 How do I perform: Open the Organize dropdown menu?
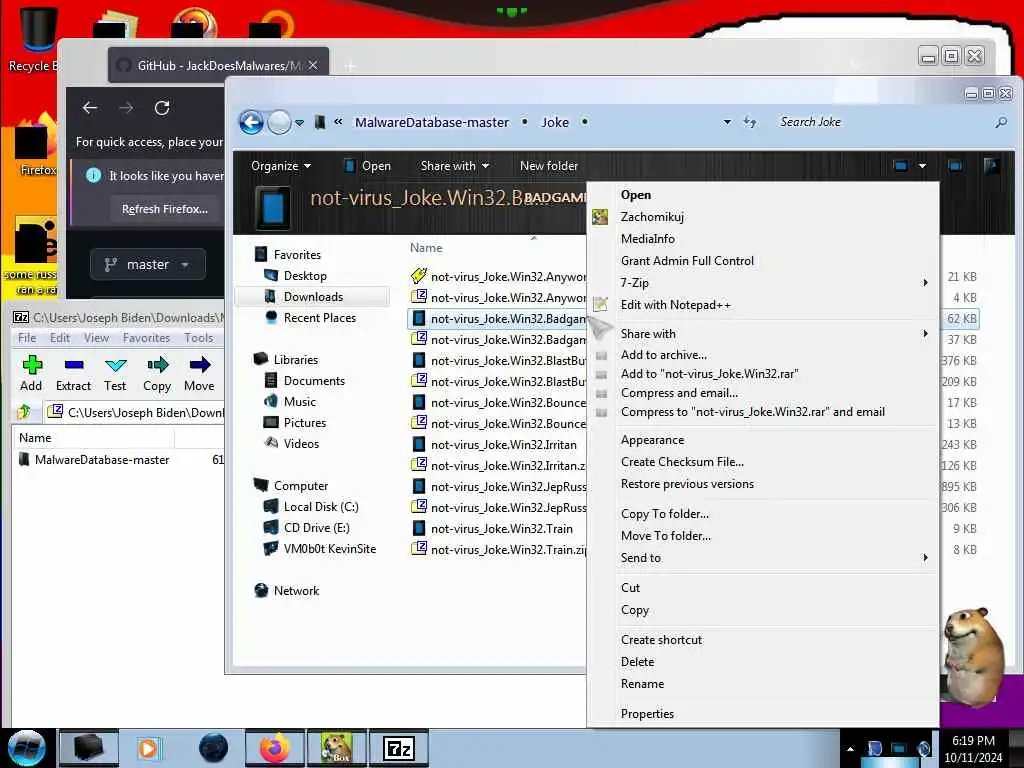[281, 166]
